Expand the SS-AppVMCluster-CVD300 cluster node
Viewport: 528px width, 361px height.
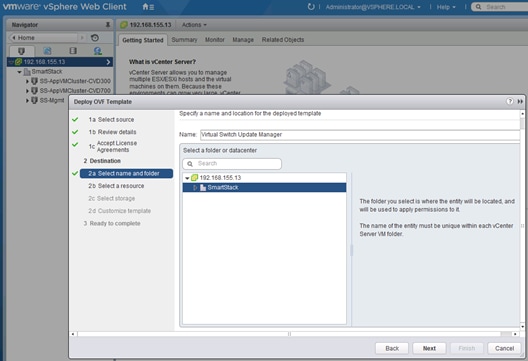tap(27, 81)
